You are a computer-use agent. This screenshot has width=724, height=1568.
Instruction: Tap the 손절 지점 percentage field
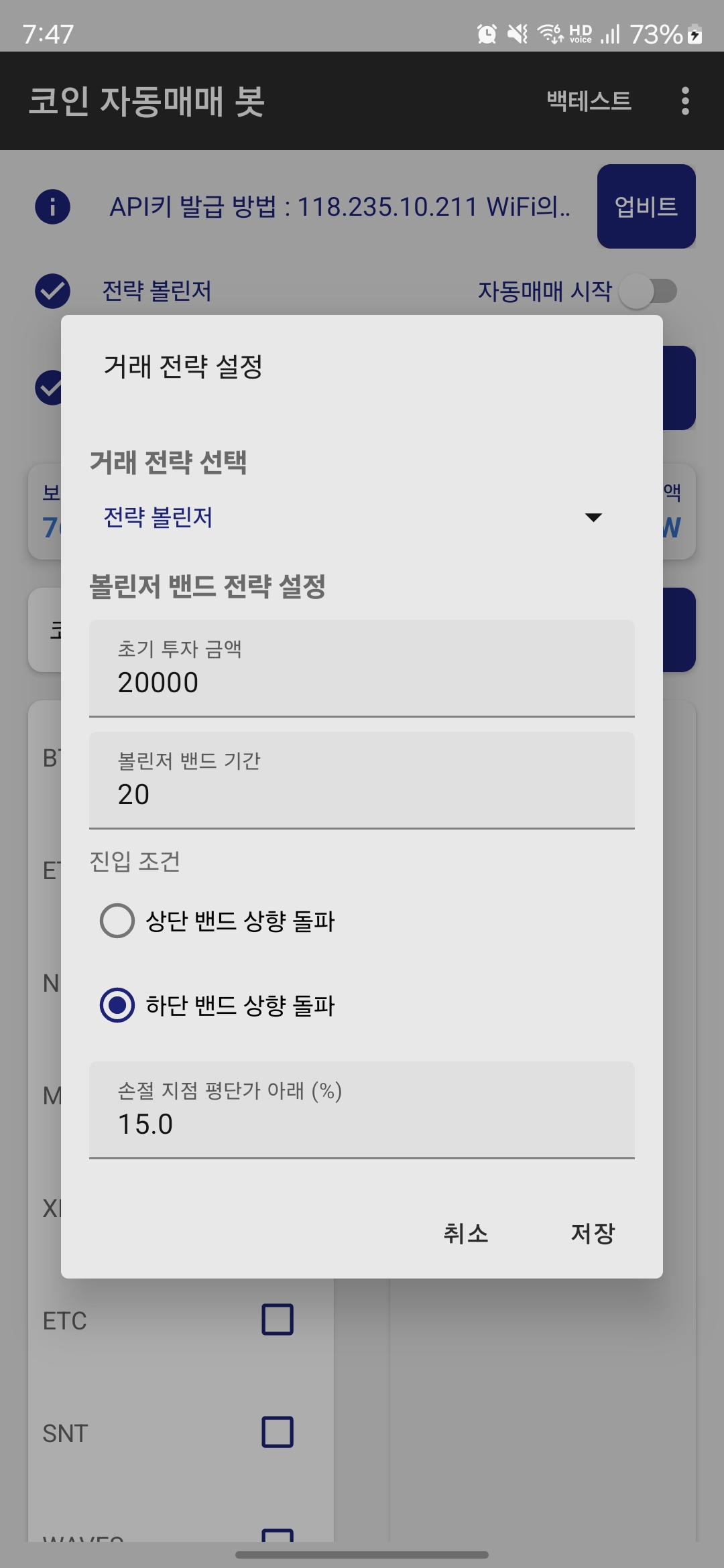[362, 1110]
